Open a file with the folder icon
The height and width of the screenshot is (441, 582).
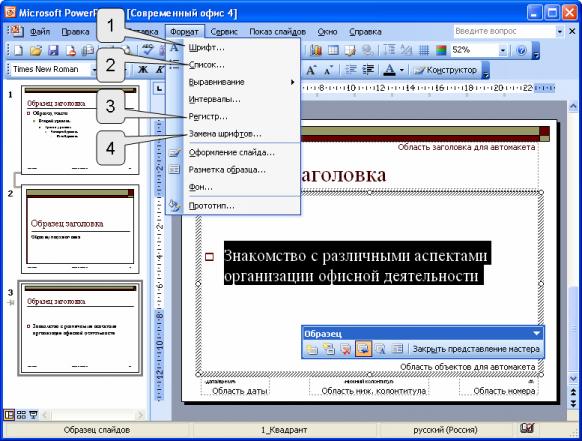click(36, 50)
